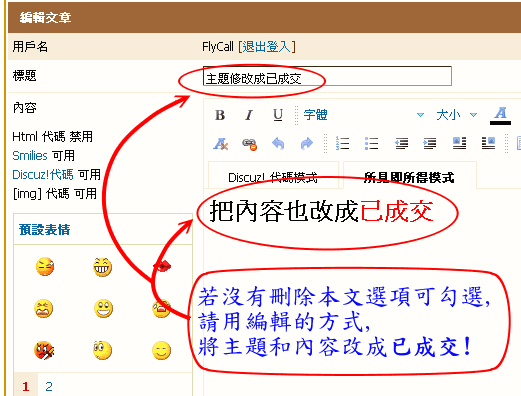This screenshot has width=521, height=396.
Task: Click the unlink icon
Action: coord(249,144)
